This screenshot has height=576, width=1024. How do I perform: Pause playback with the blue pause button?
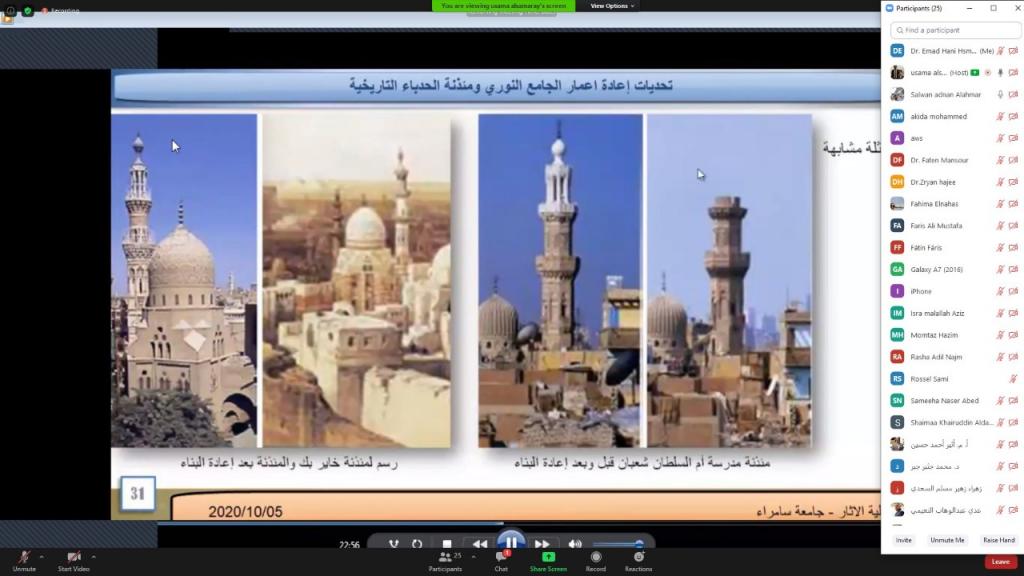(511, 543)
